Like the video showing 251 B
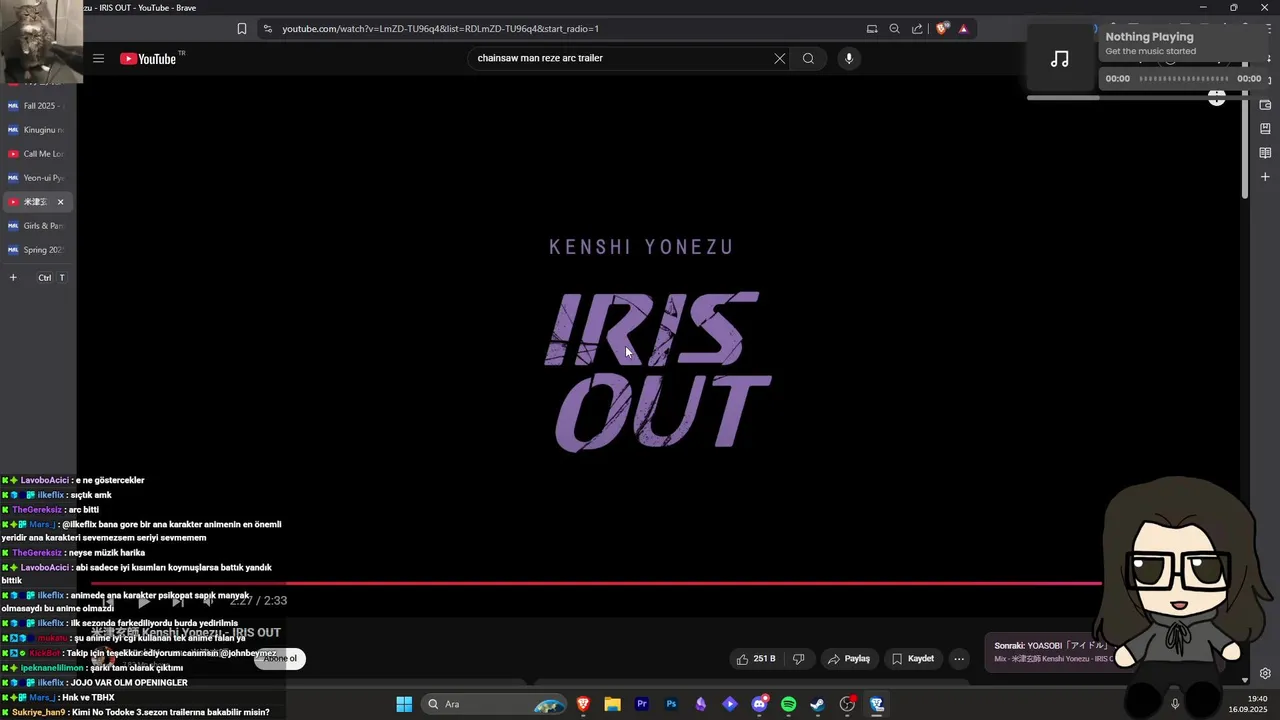Image resolution: width=1280 pixels, height=720 pixels. point(757,659)
